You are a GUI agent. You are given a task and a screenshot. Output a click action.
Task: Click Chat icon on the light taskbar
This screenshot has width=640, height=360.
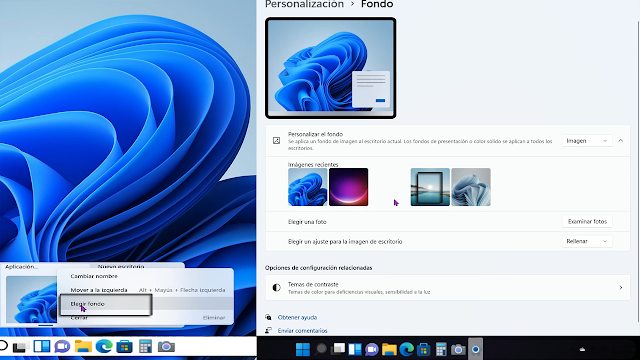point(62,347)
